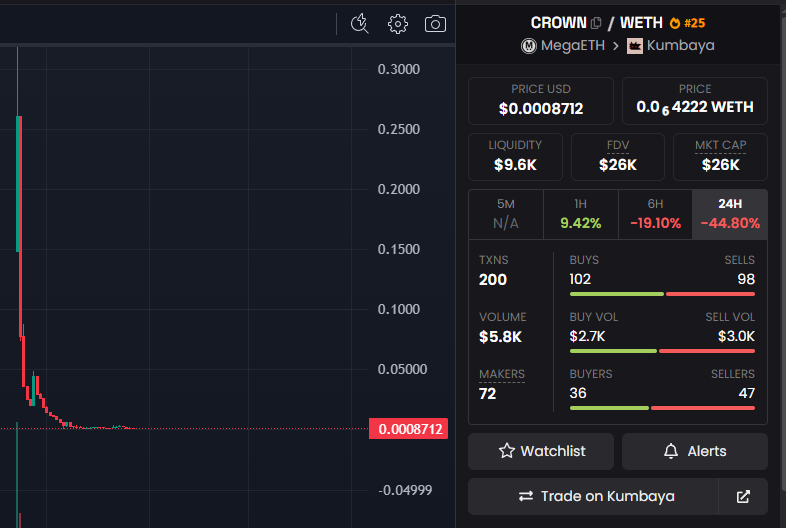Select the 6H timeframe tab

pos(655,214)
